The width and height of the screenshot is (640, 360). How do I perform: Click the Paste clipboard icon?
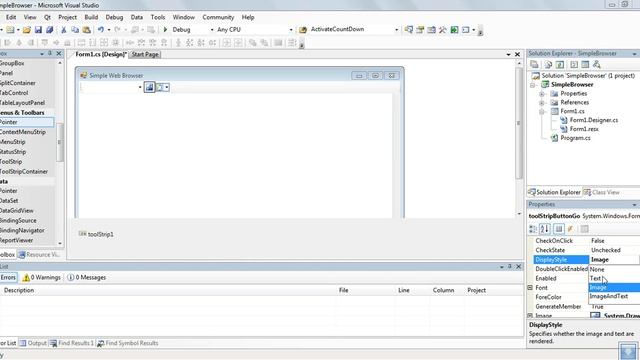pos(87,30)
